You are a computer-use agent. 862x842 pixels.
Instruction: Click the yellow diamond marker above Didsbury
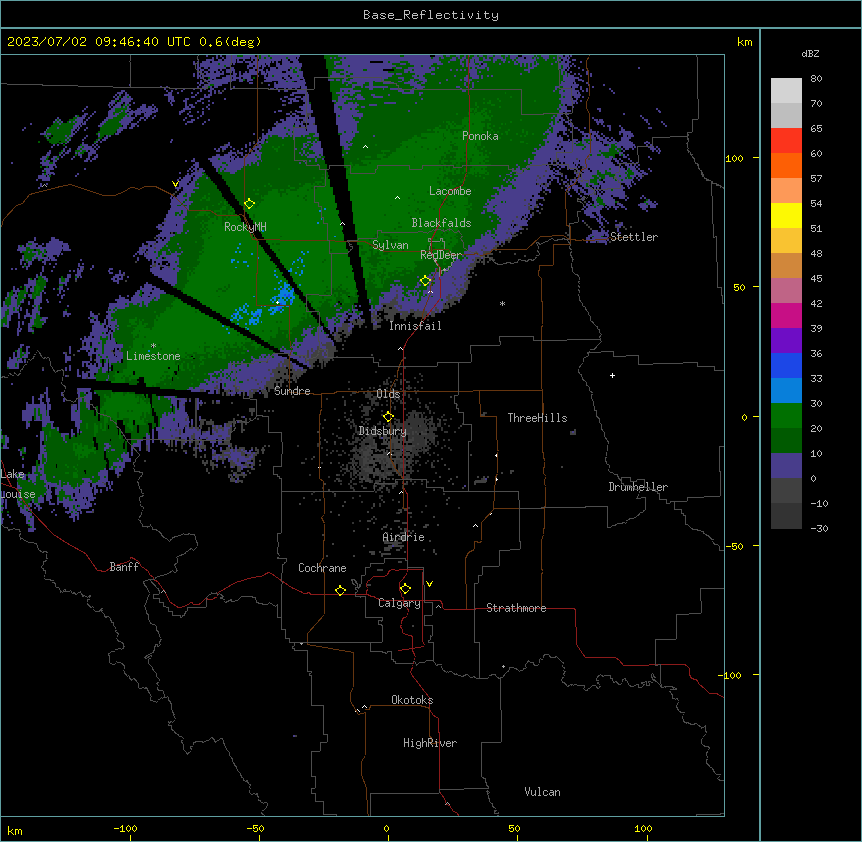388,417
